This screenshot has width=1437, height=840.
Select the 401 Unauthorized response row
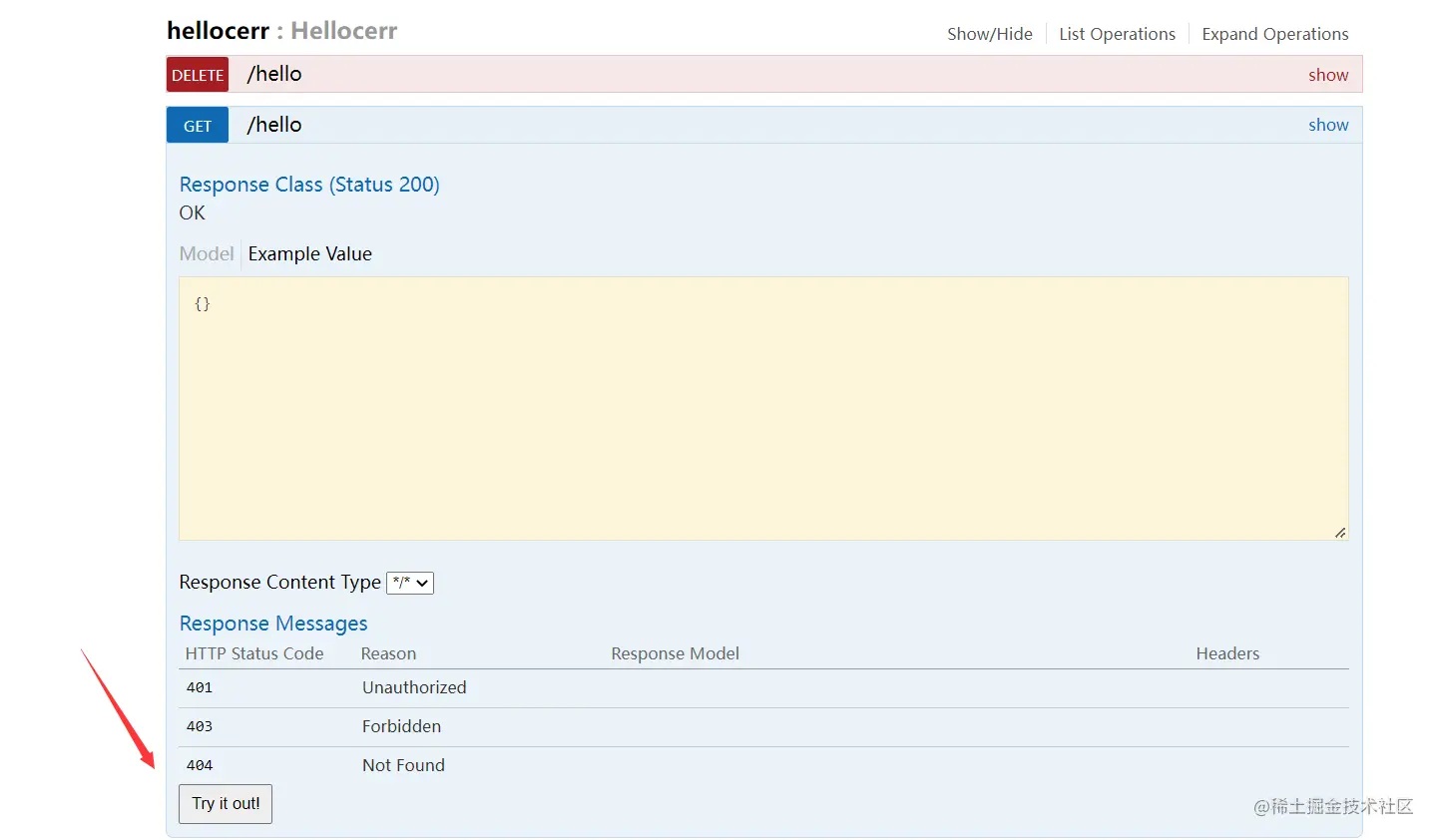click(414, 687)
